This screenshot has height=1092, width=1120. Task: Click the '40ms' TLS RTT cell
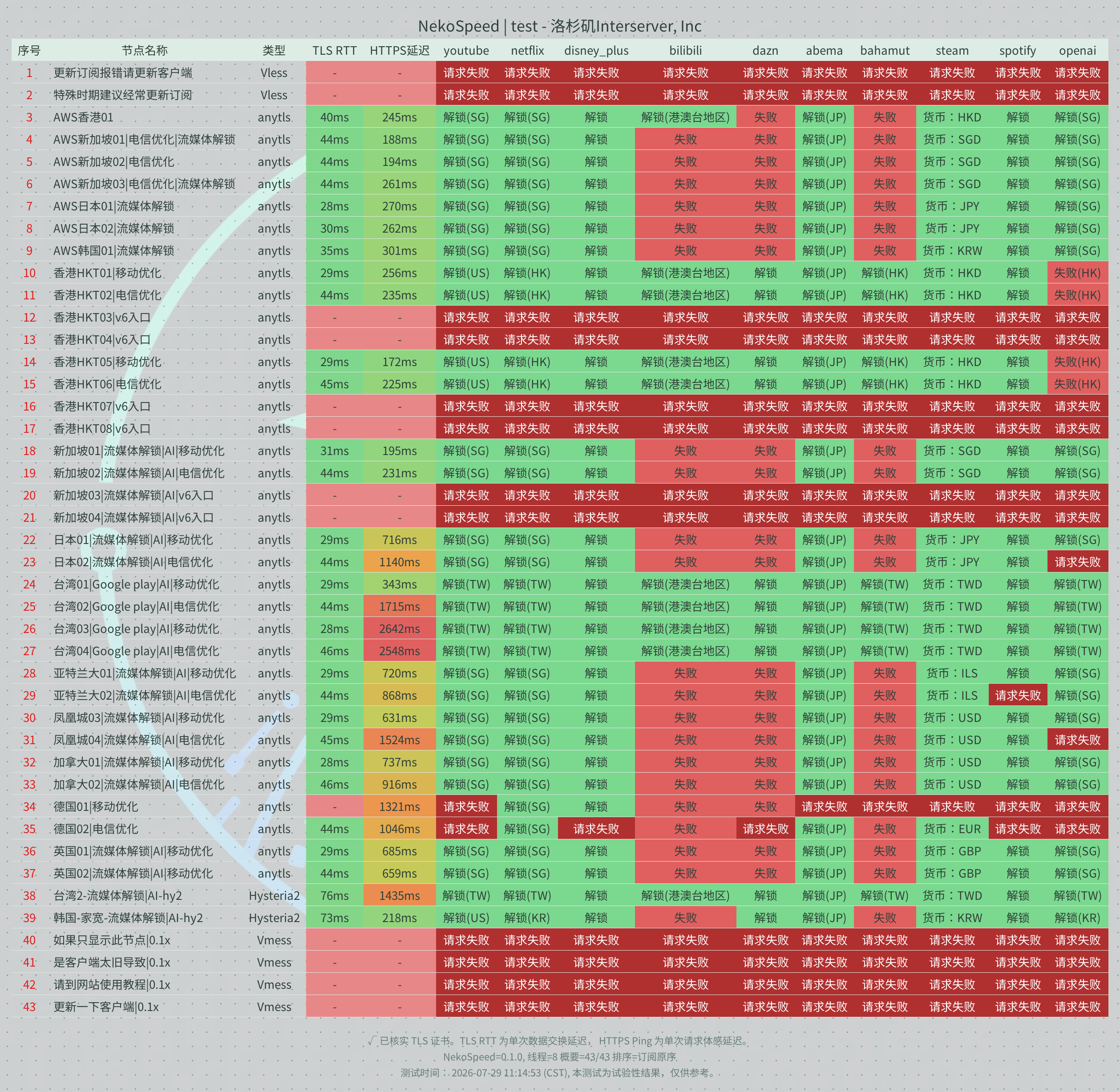(x=335, y=117)
